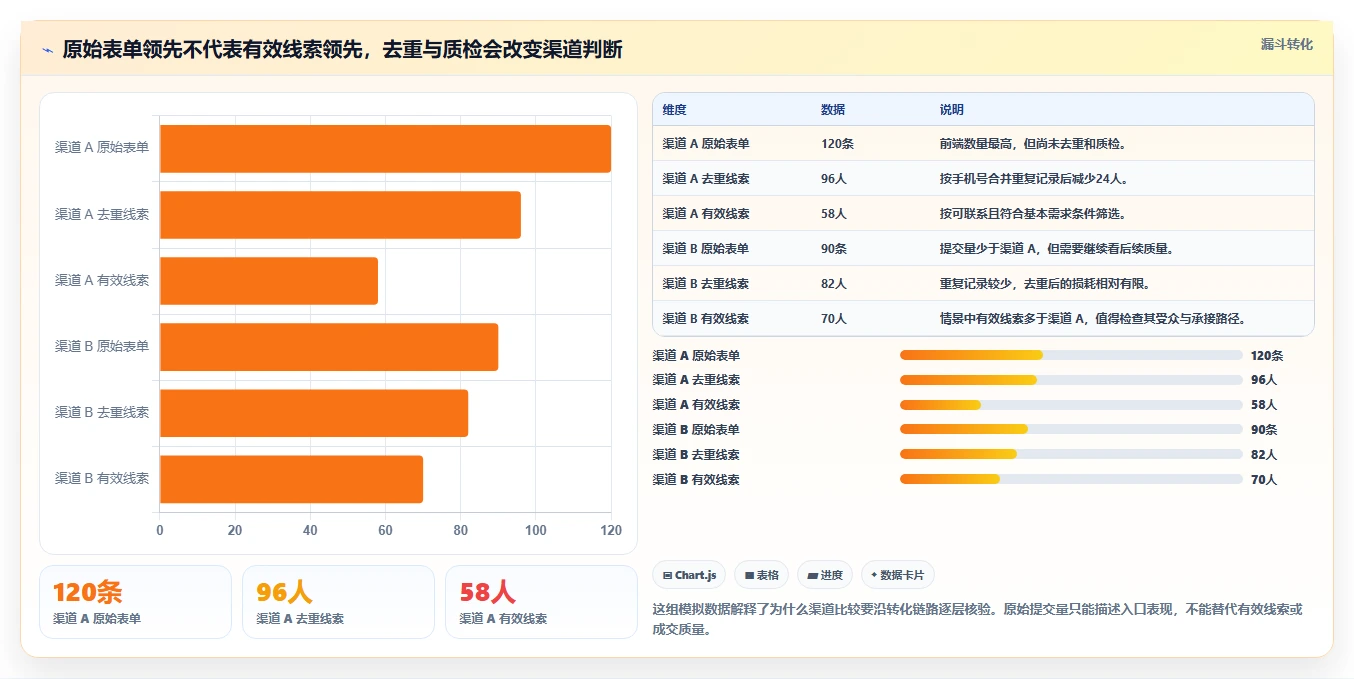
Task: Select the Chart.js chip
Action: coord(690,575)
